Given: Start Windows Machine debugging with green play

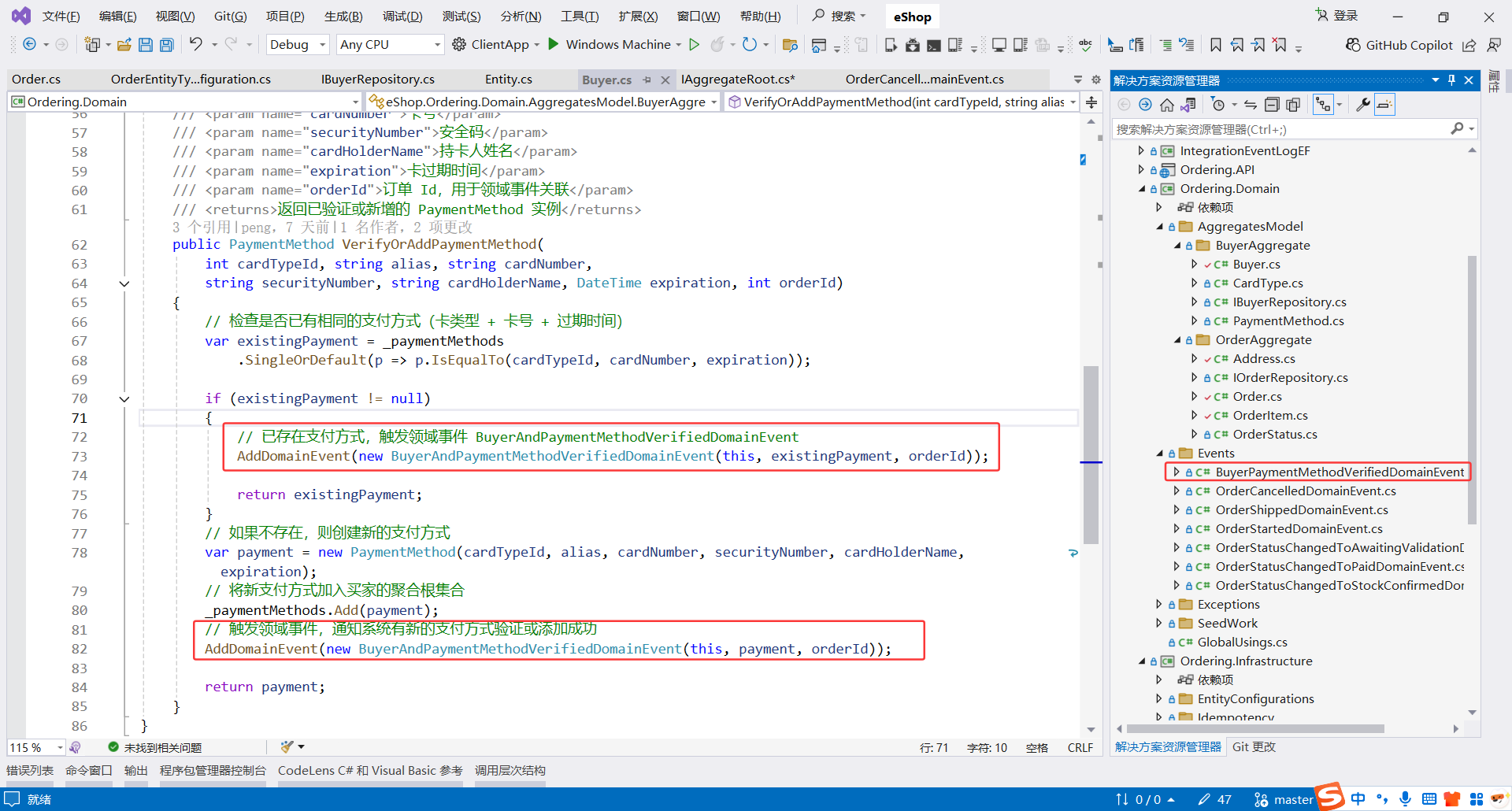Looking at the screenshot, I should tap(554, 44).
